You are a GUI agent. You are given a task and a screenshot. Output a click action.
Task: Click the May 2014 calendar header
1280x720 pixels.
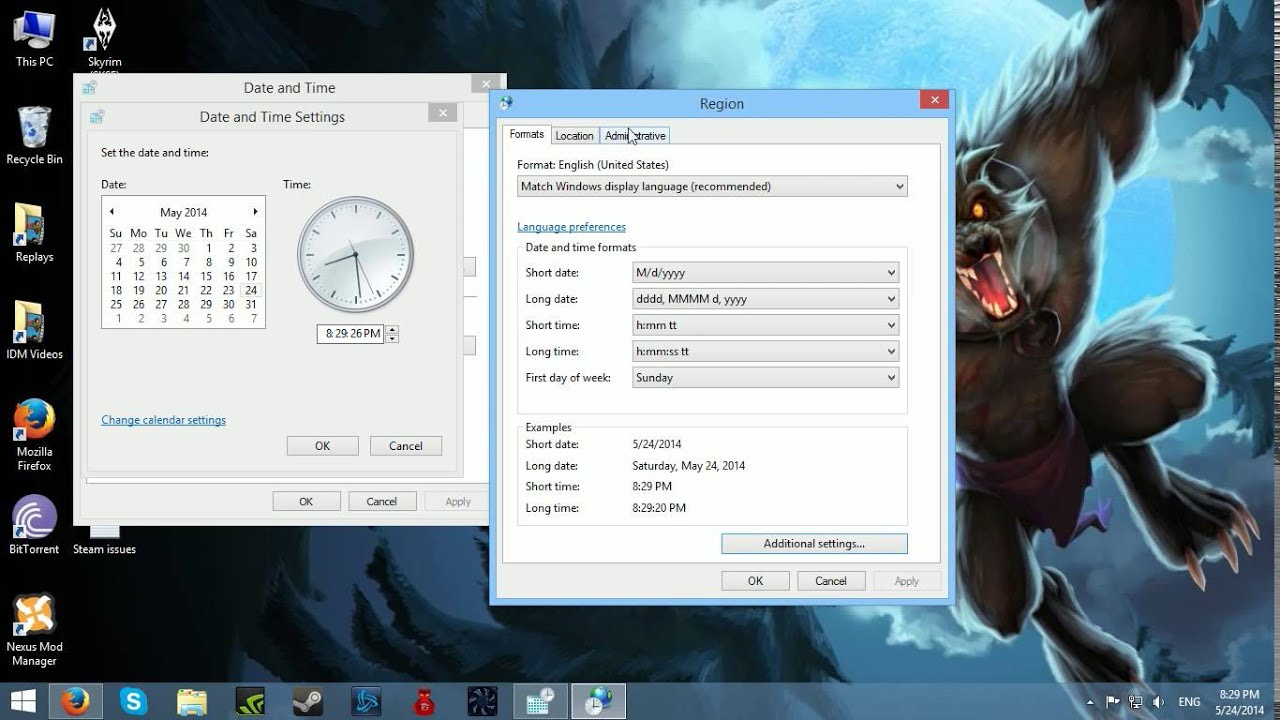coord(184,212)
